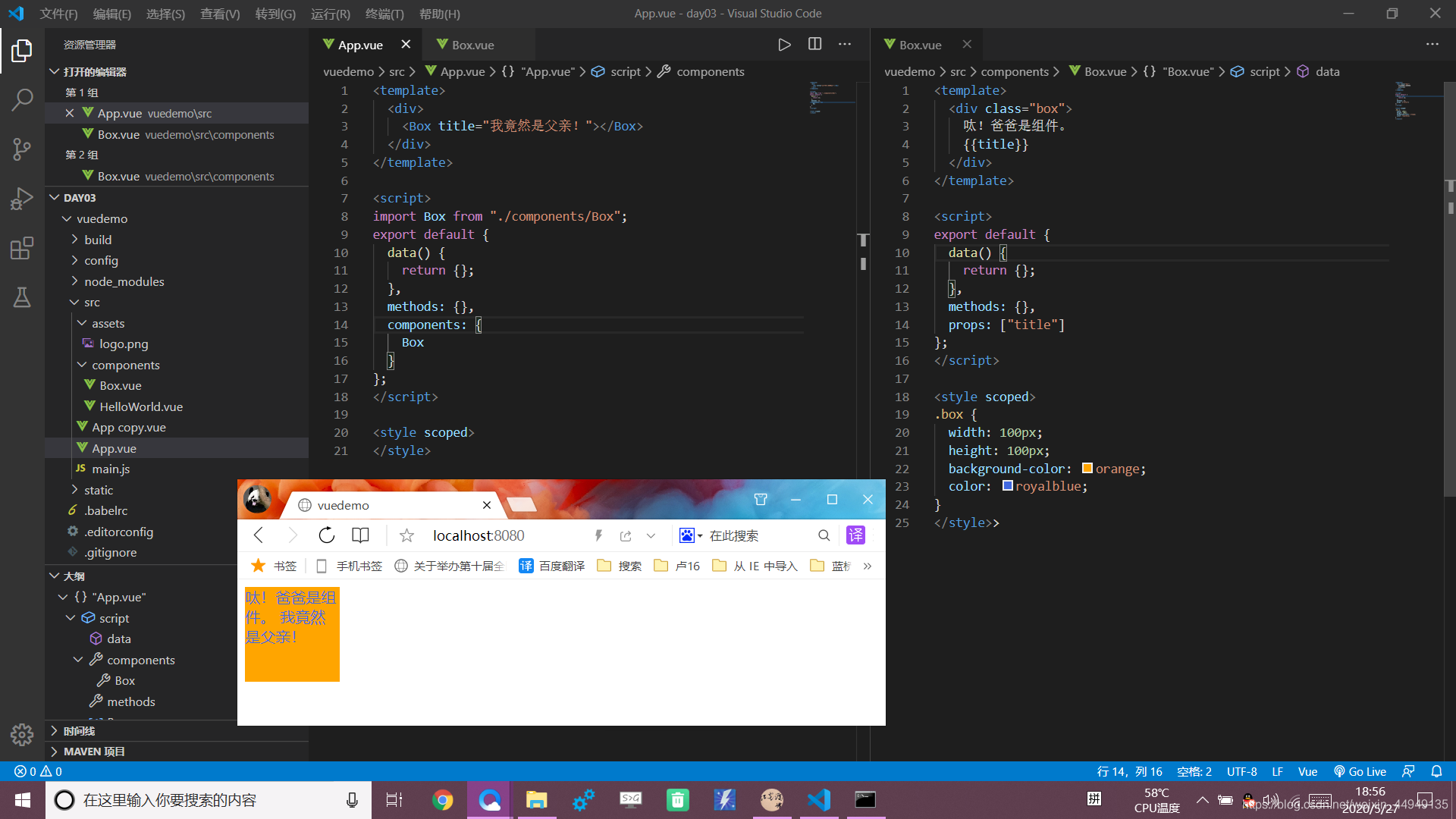
Task: Open the Extensions view
Action: click(x=22, y=248)
